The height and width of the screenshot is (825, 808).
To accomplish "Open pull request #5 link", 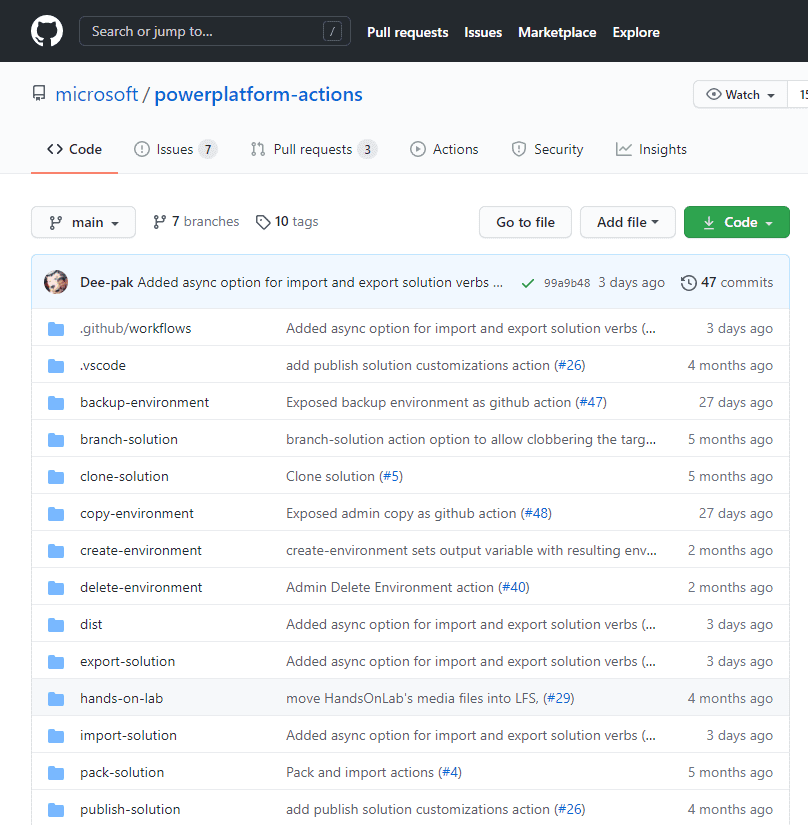I will 391,476.
